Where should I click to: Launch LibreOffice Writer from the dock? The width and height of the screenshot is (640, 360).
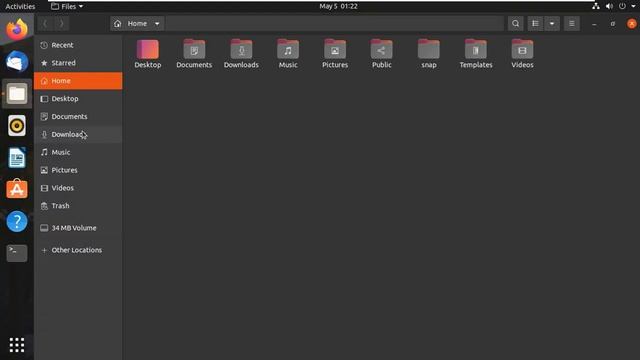click(17, 158)
